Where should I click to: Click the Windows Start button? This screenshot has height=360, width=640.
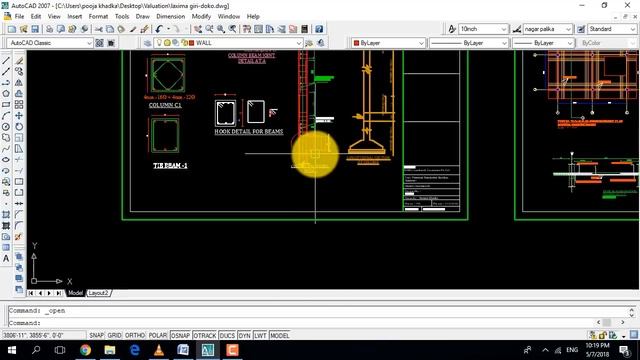click(x=12, y=350)
